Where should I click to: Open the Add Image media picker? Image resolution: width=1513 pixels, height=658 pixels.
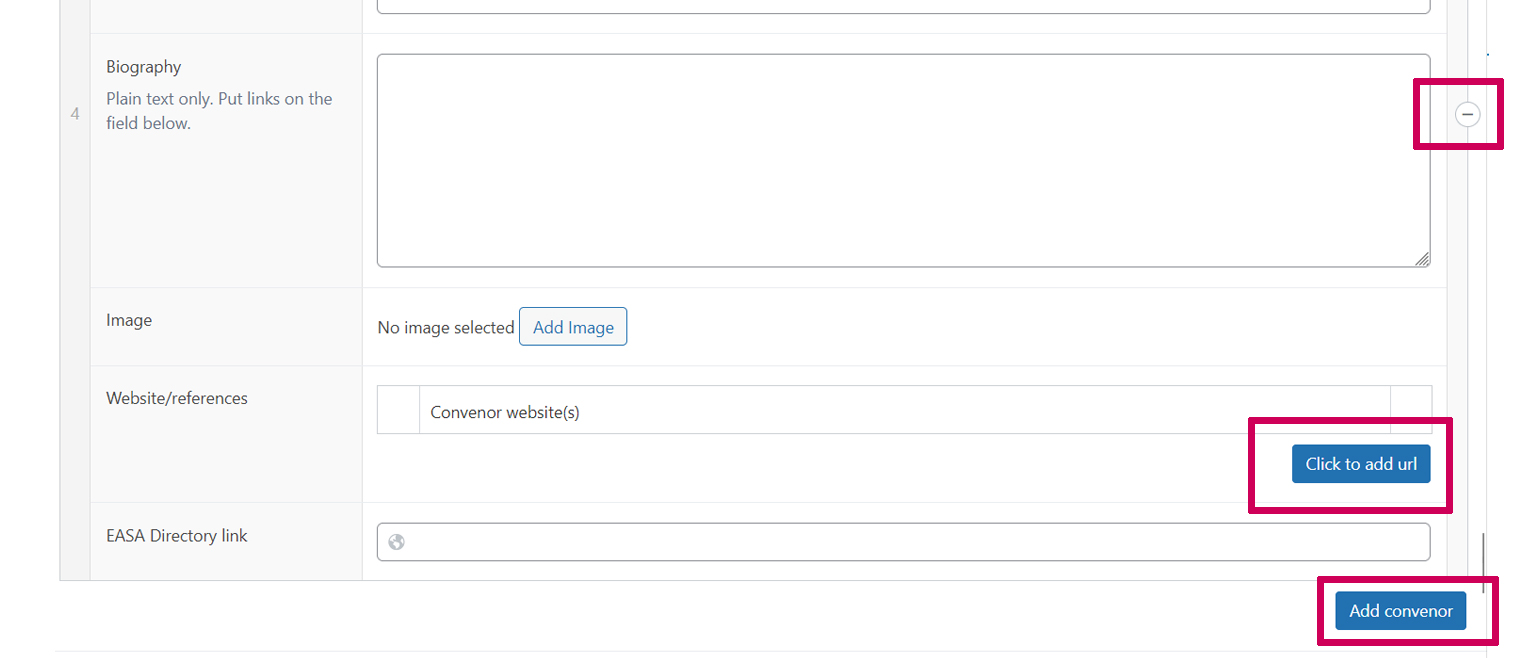click(573, 327)
